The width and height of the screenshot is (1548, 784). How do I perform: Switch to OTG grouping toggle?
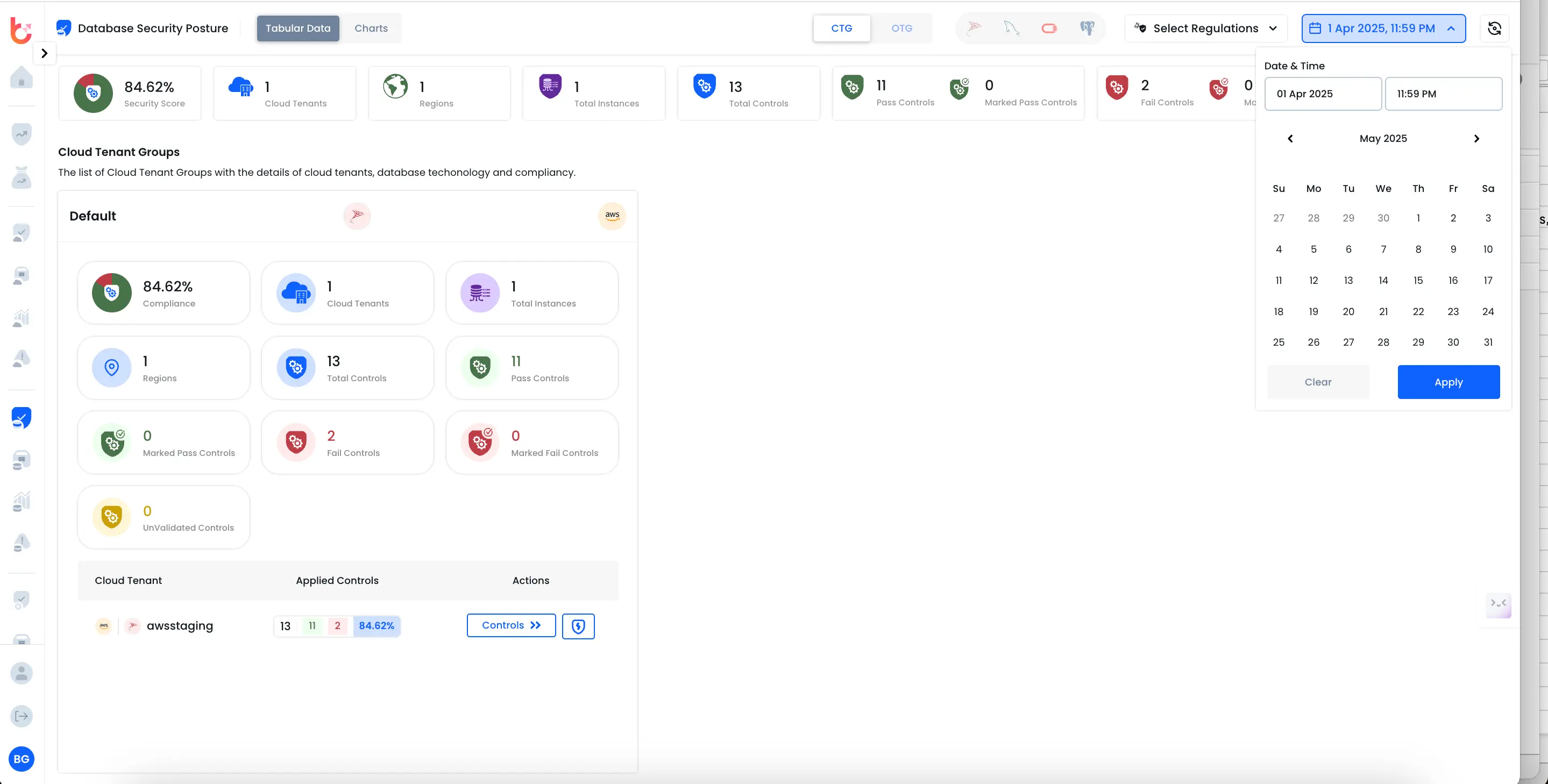pos(901,28)
